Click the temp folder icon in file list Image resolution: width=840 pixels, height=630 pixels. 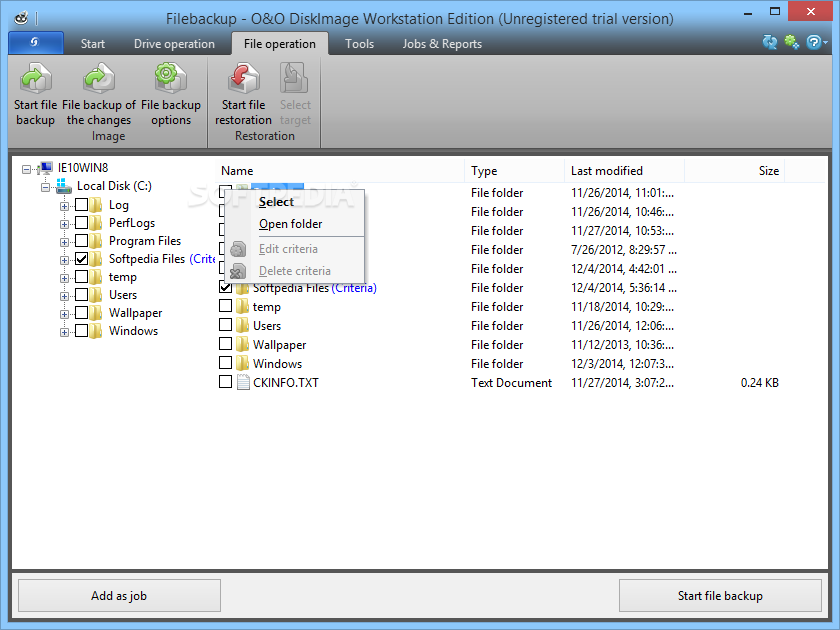243,306
